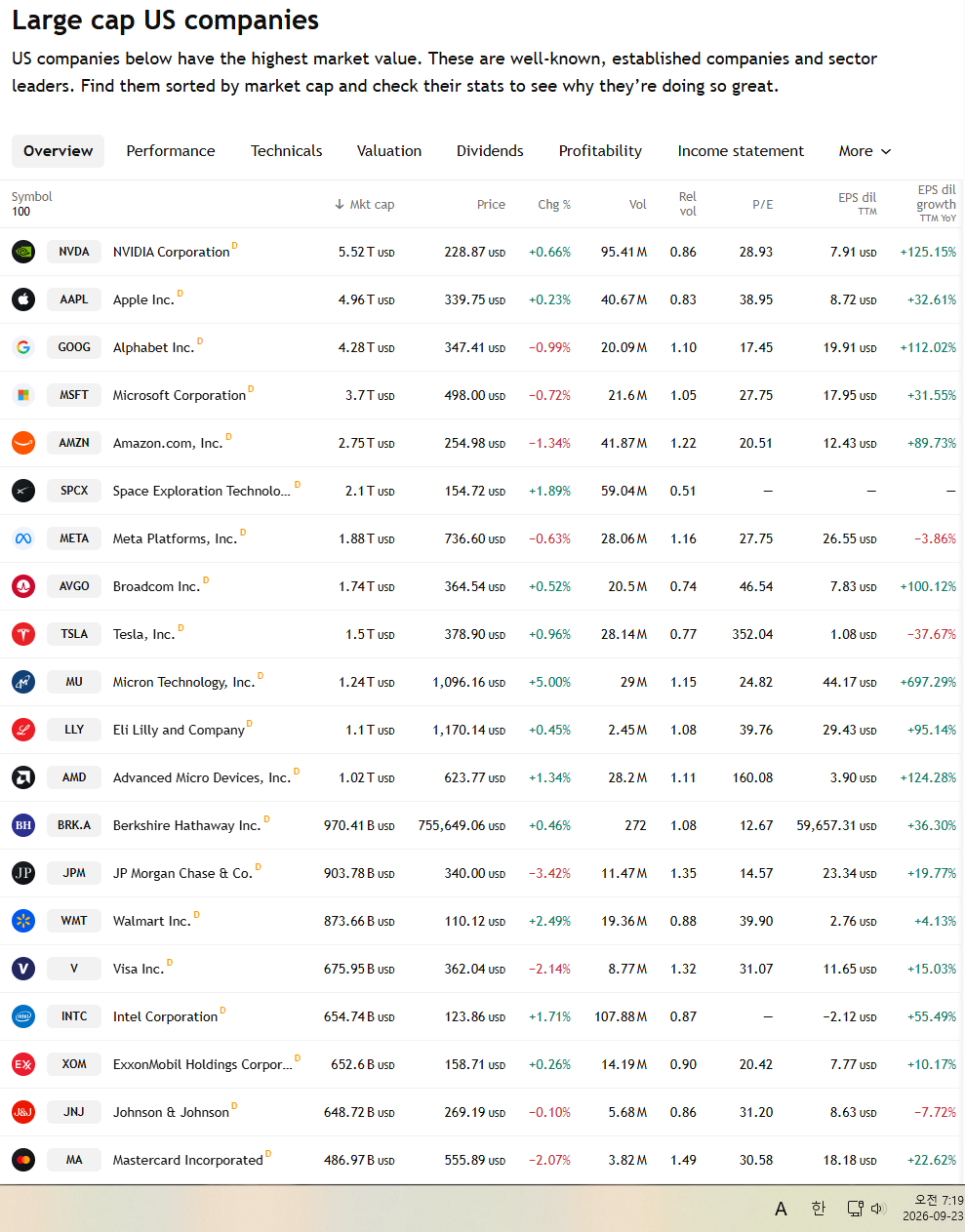
Task: Click the NVIDIA company logo icon
Action: tap(23, 252)
